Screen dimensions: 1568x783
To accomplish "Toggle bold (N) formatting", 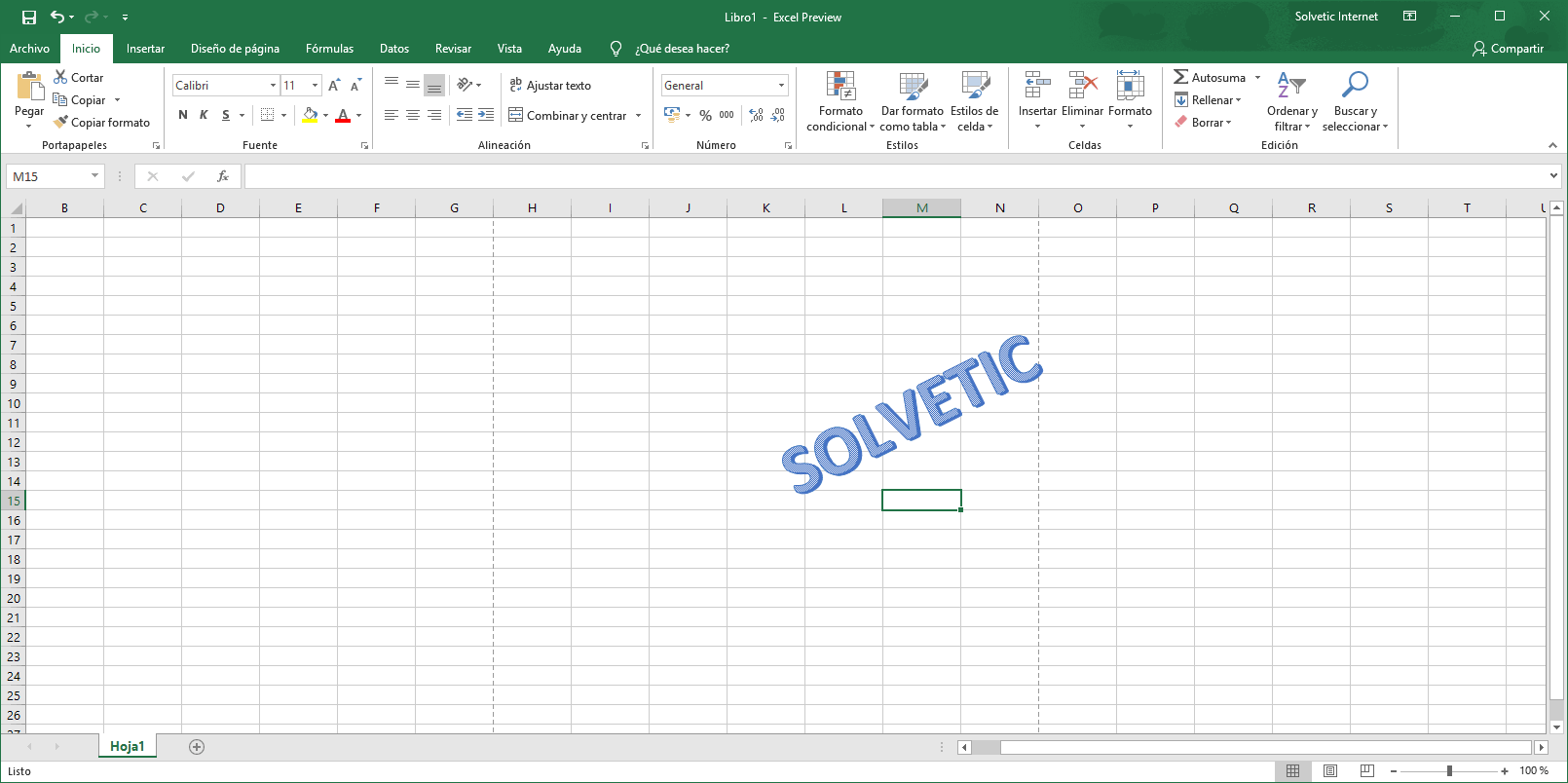I will click(183, 115).
